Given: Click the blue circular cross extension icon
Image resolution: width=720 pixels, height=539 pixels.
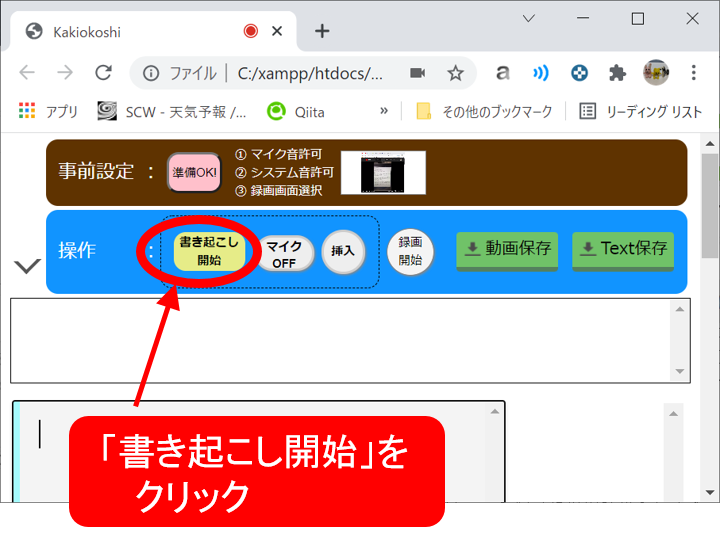Looking at the screenshot, I should [579, 73].
